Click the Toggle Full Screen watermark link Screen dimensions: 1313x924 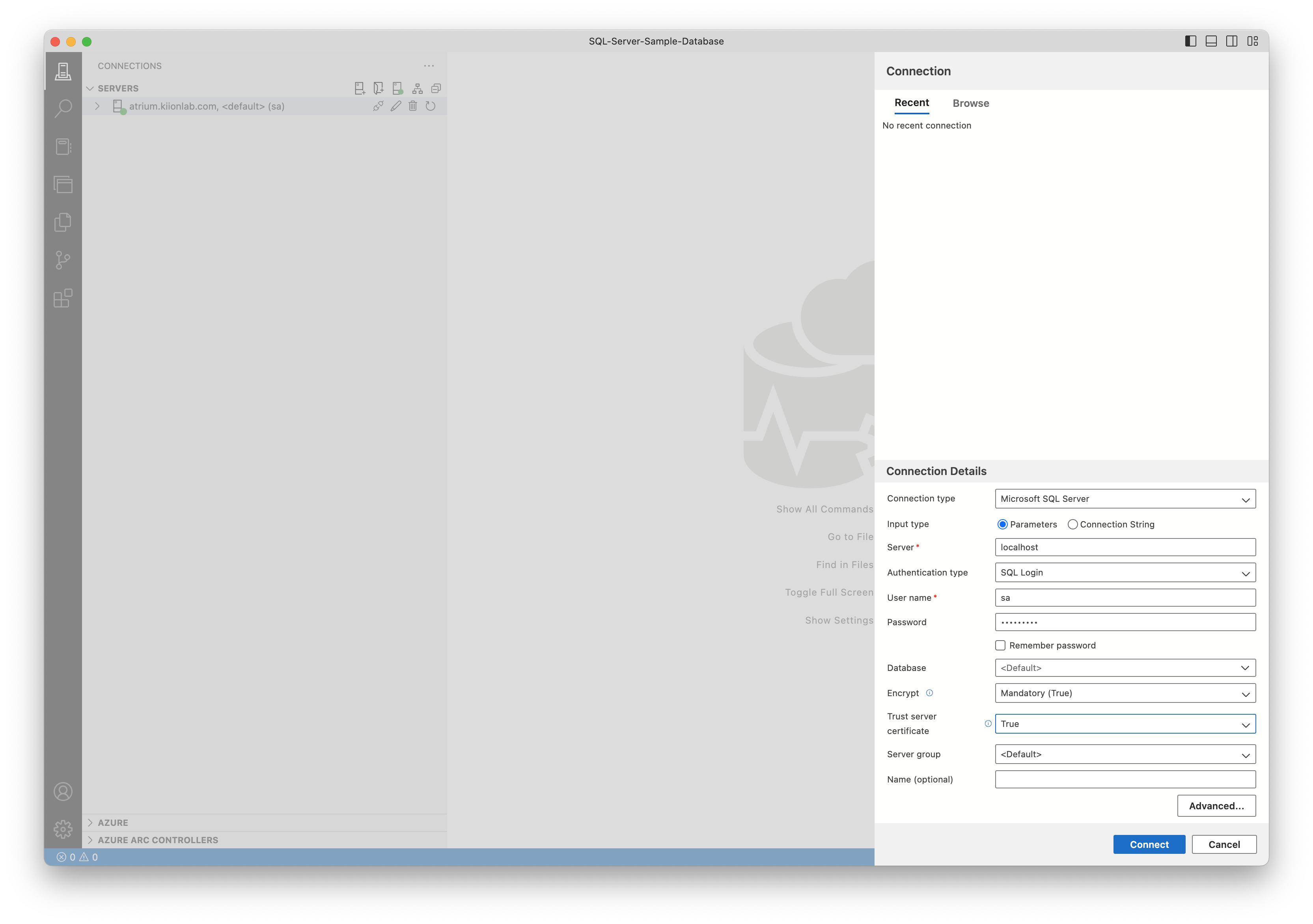(829, 592)
